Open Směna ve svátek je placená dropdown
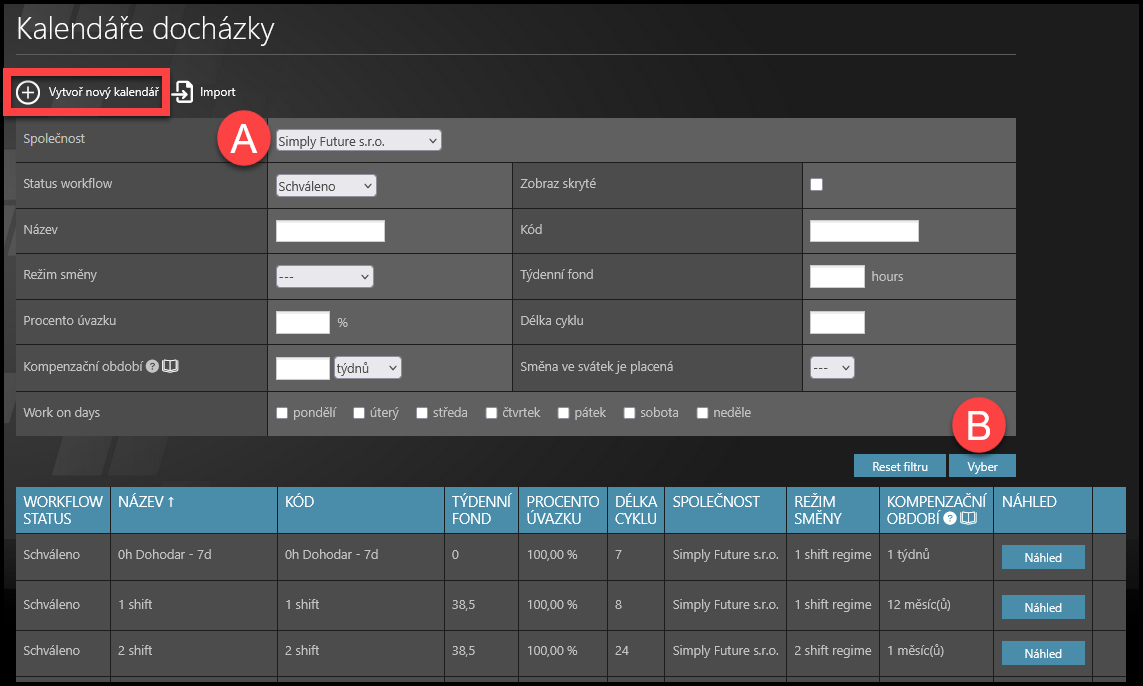1143x686 pixels. [832, 367]
